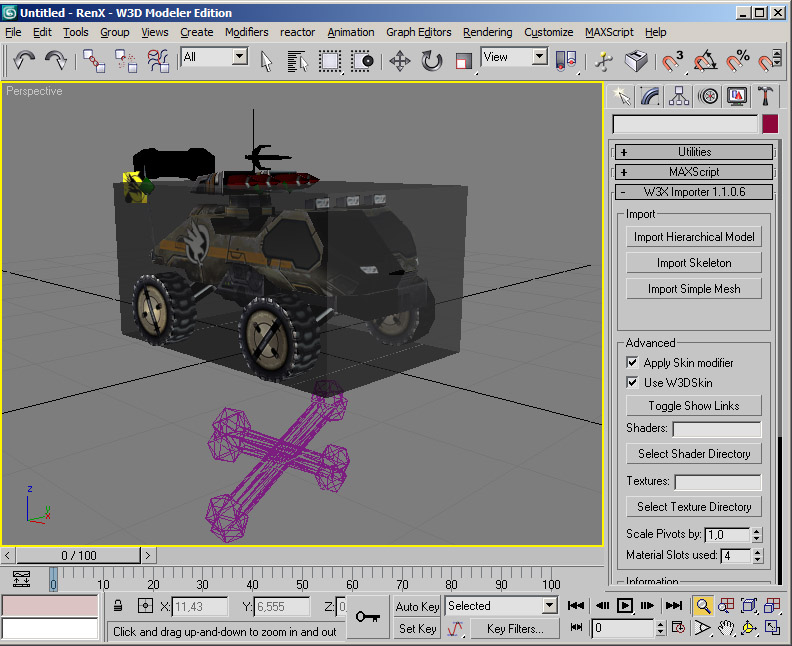This screenshot has height=646, width=792.
Task: Toggle the Selection Lock padlock icon
Action: [x=118, y=606]
